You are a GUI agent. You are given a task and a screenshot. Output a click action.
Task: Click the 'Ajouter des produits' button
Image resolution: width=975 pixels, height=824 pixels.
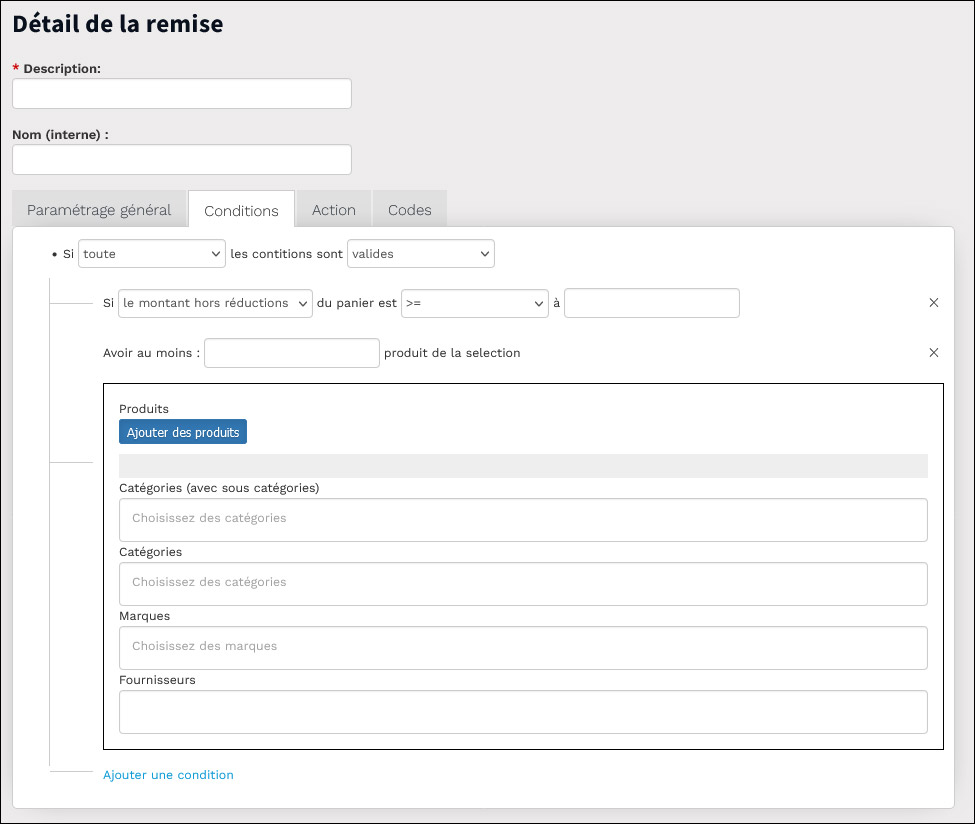coord(183,432)
